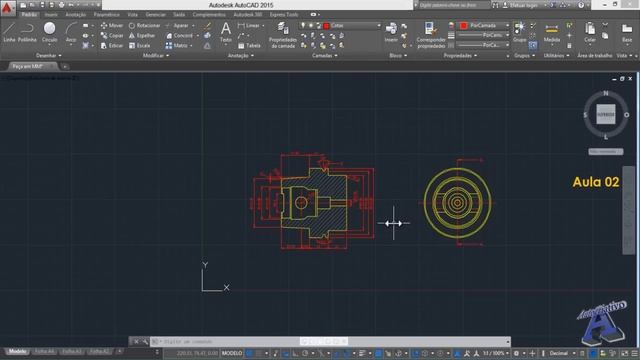Select the Modelo layout tab

[17, 351]
